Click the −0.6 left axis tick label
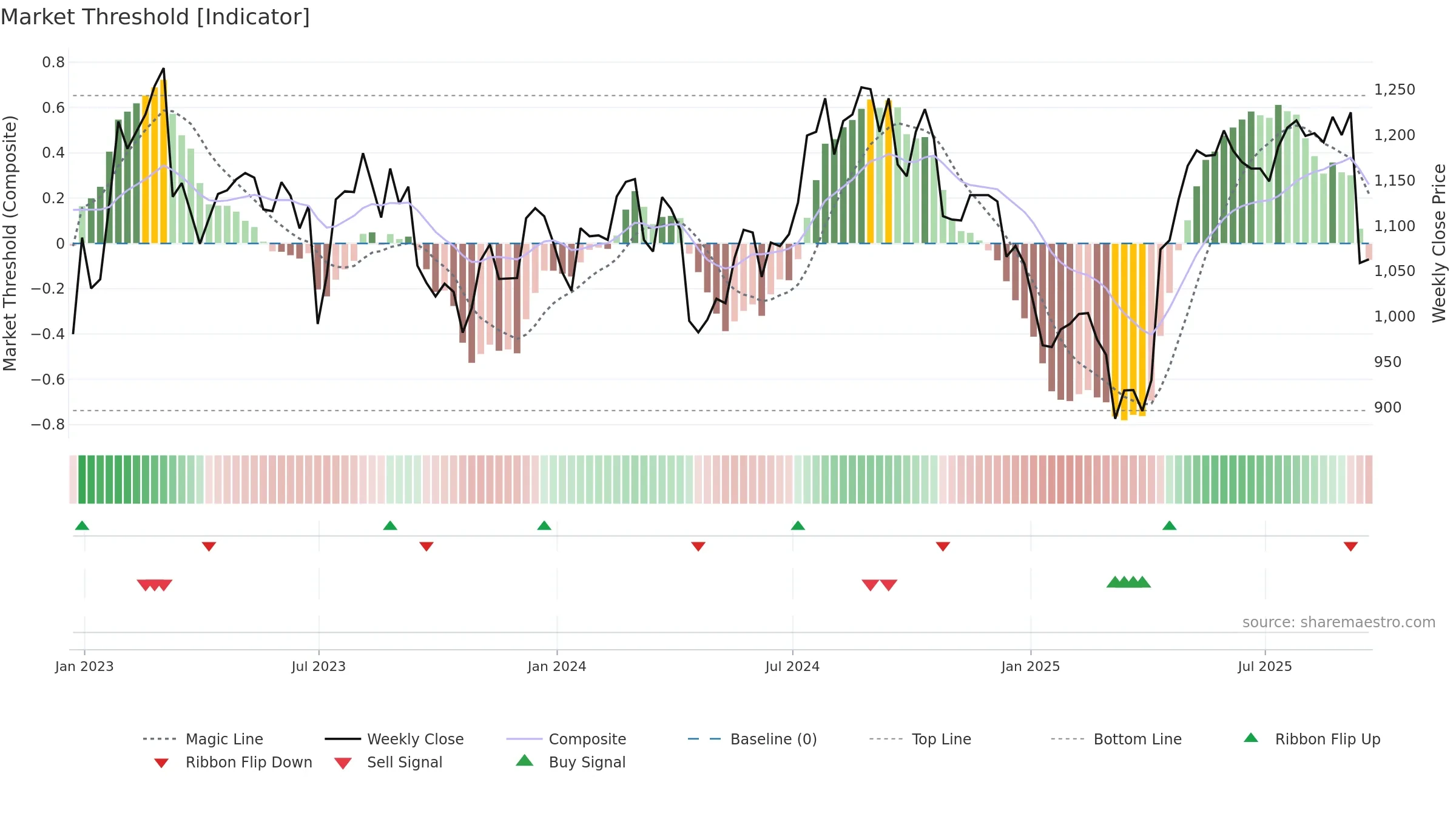Viewport: 1456px width, 819px height. coord(48,380)
